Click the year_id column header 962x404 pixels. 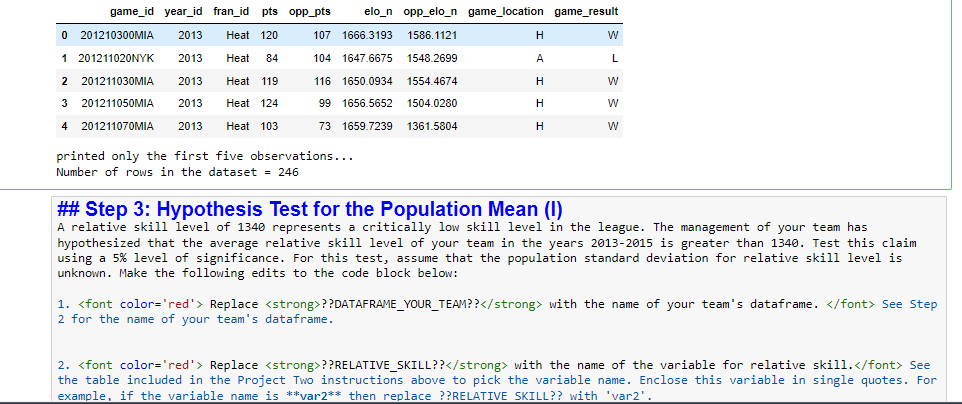[183, 12]
